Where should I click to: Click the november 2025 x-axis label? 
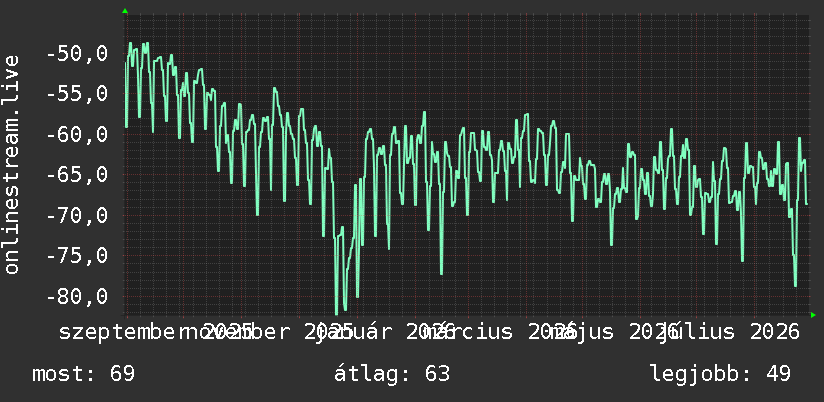click(x=268, y=332)
